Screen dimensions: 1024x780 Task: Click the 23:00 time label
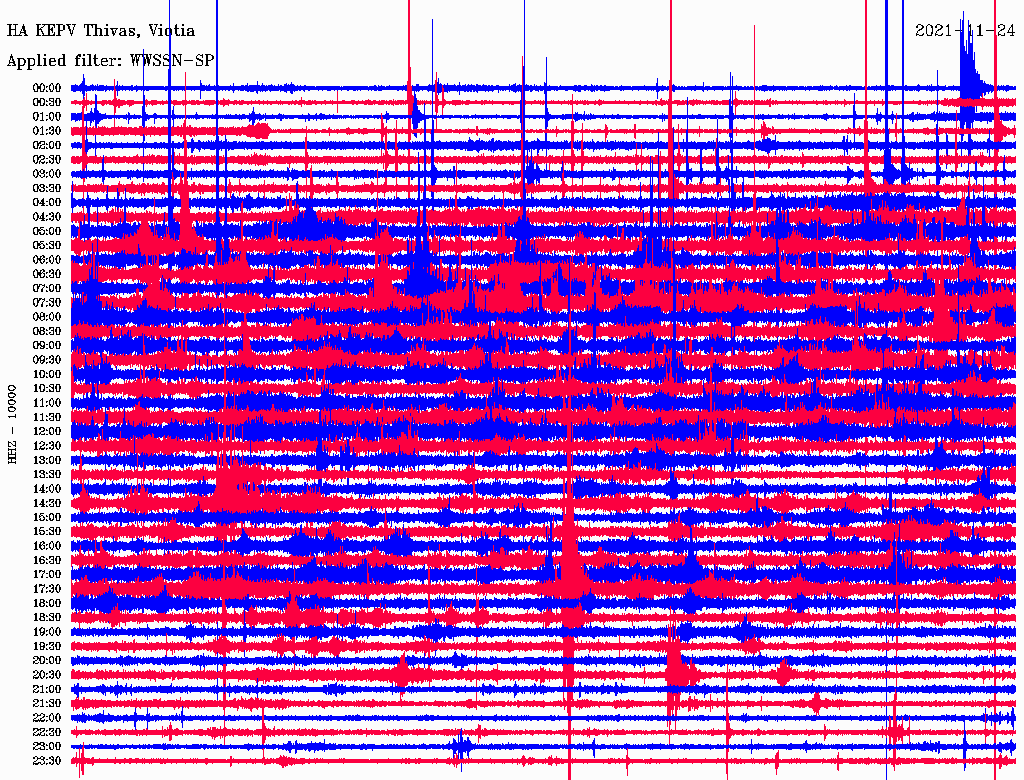click(47, 747)
